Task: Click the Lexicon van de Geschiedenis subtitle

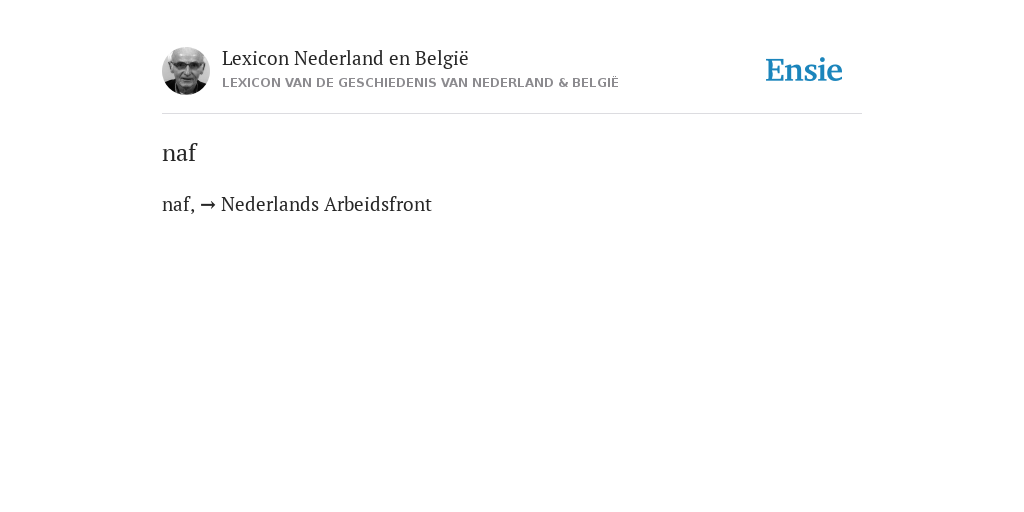Action: click(x=420, y=83)
